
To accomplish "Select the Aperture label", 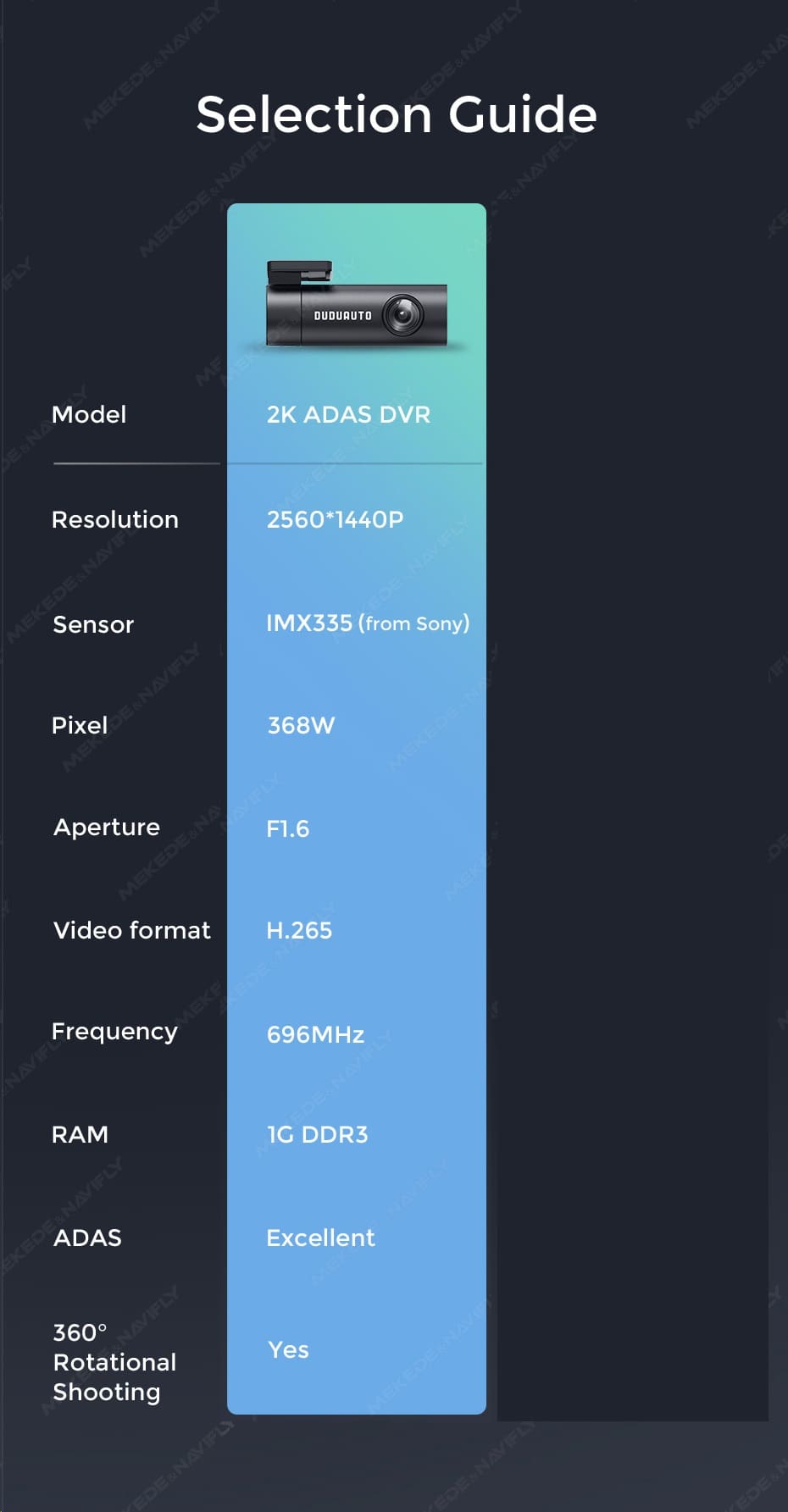I will pos(107,828).
